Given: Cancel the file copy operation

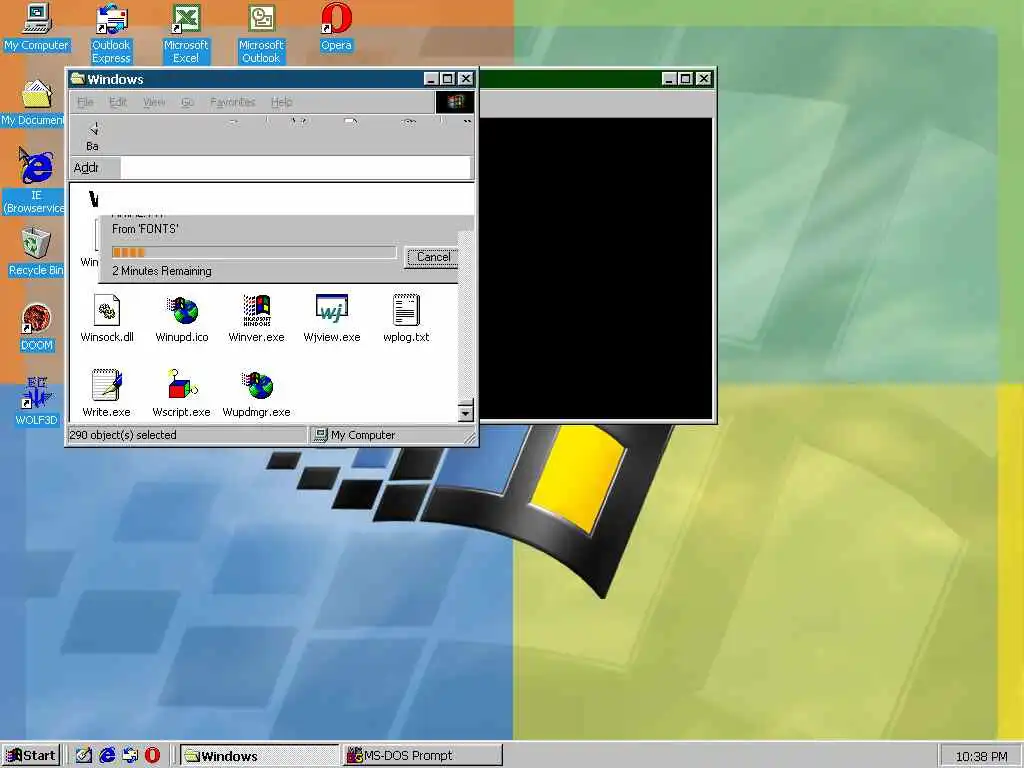Looking at the screenshot, I should click(431, 257).
